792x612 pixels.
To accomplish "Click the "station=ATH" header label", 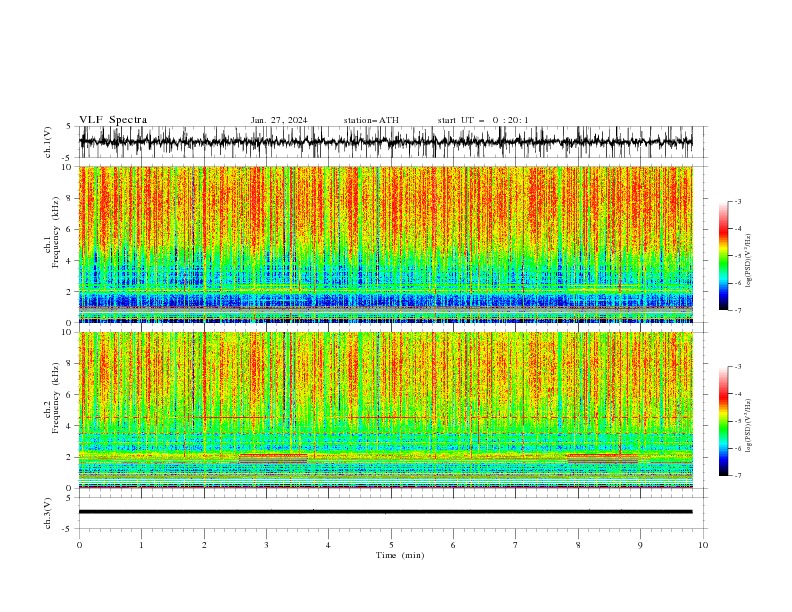I will 371,120.
